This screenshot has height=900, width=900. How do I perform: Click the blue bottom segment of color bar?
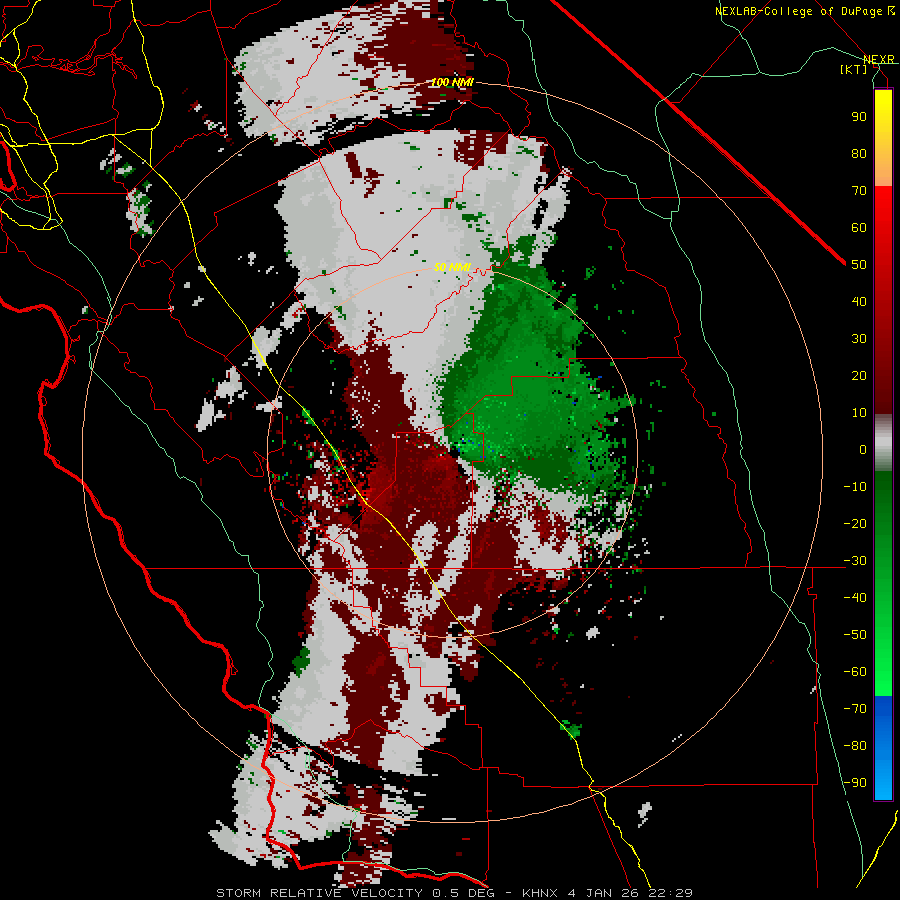(883, 748)
